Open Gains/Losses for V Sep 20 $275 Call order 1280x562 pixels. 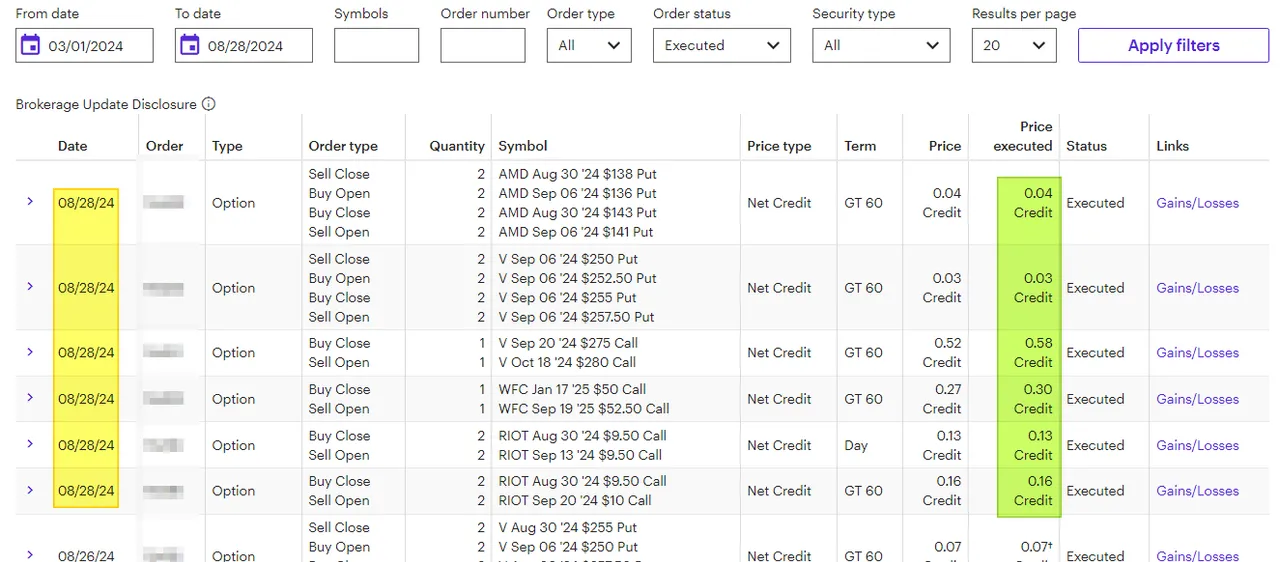1197,353
